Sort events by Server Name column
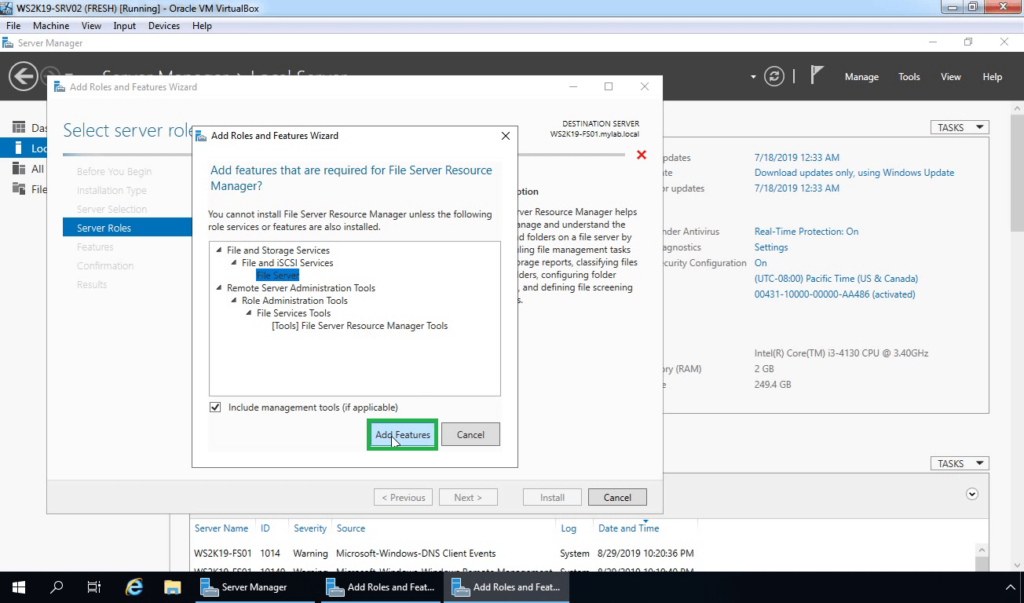The height and width of the screenshot is (603, 1024). tap(221, 528)
